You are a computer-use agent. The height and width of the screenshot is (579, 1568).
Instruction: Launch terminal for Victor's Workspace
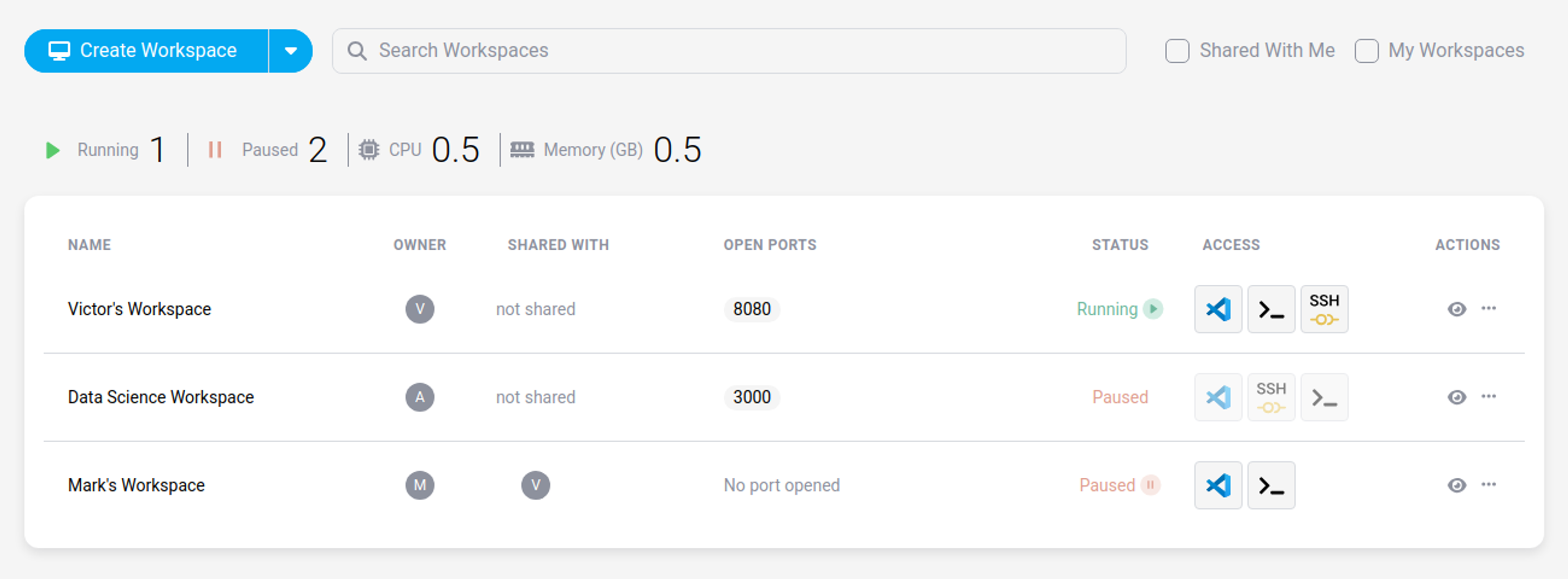click(x=1271, y=309)
